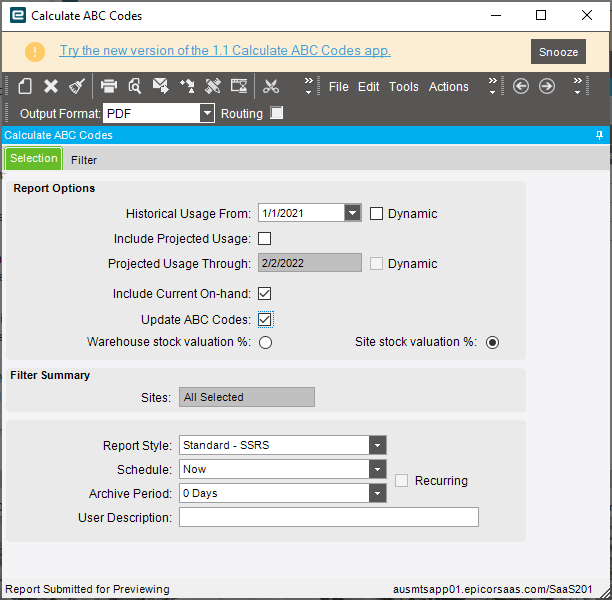Viewport: 612px width, 600px height.
Task: Click the Delete X toolbar icon
Action: (51, 86)
